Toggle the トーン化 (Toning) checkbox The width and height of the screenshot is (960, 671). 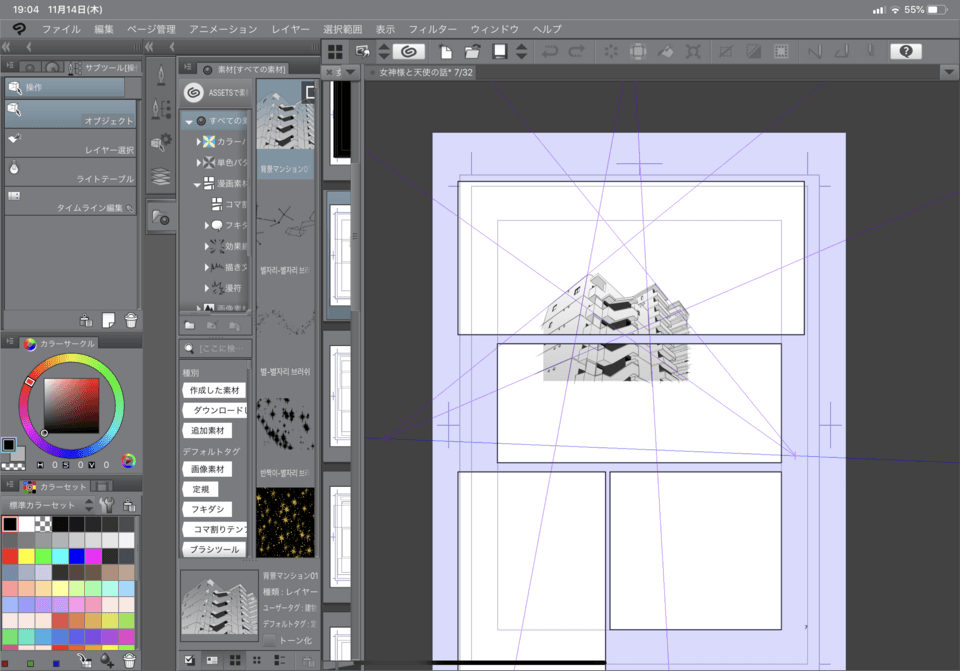pos(269,640)
